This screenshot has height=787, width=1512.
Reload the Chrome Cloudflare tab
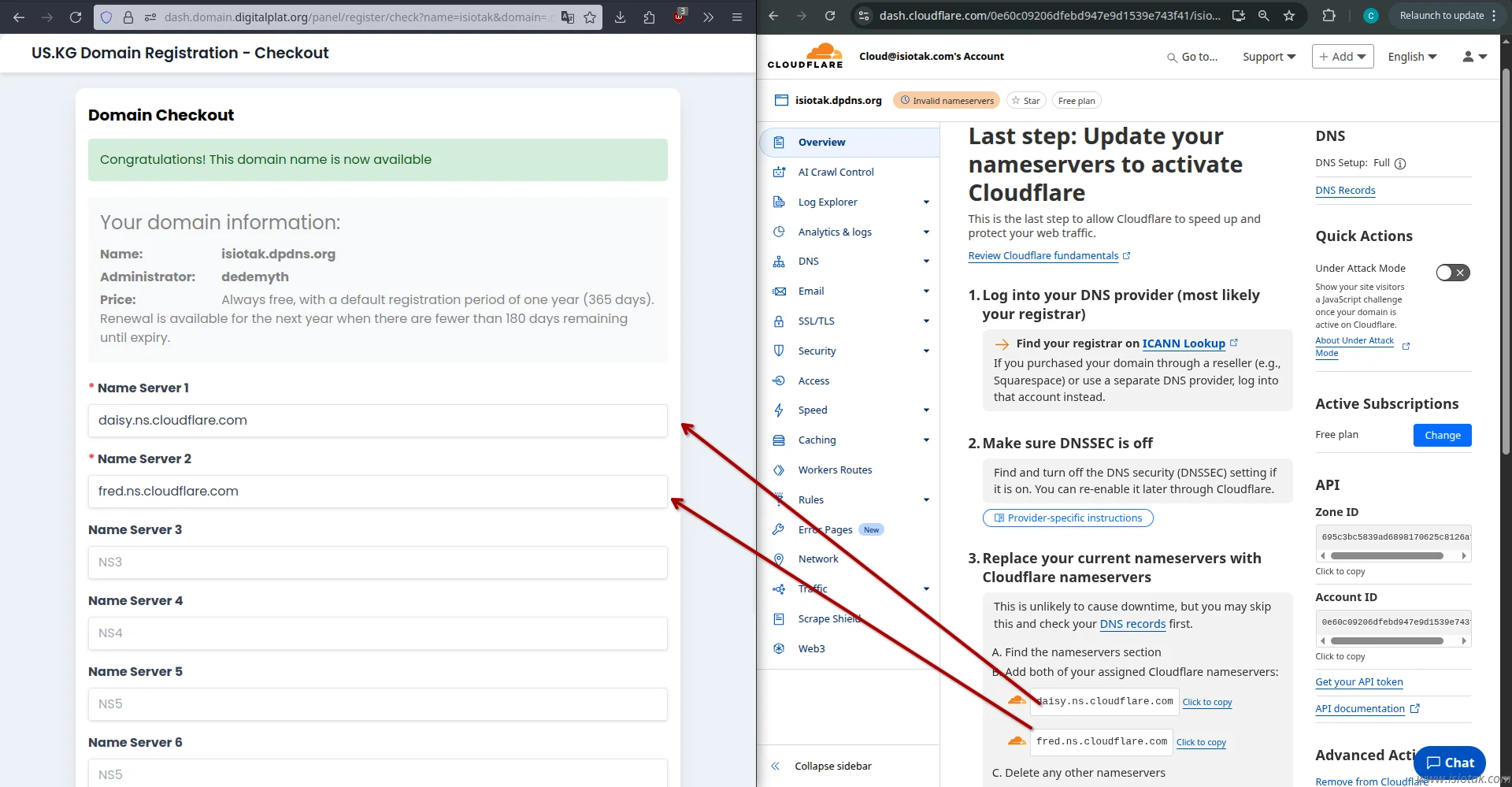(x=830, y=16)
